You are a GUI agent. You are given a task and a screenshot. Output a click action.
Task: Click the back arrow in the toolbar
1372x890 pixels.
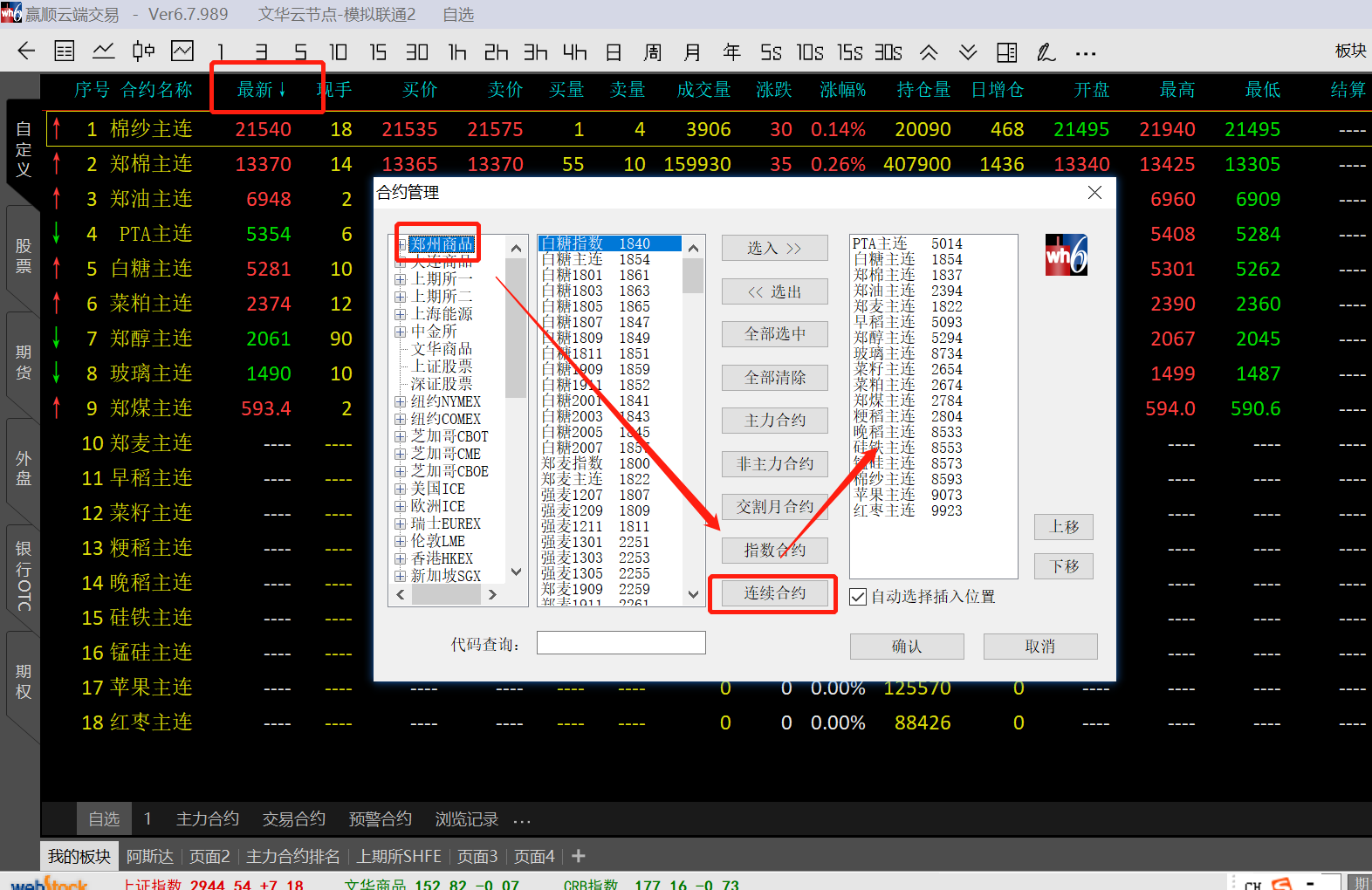point(26,51)
